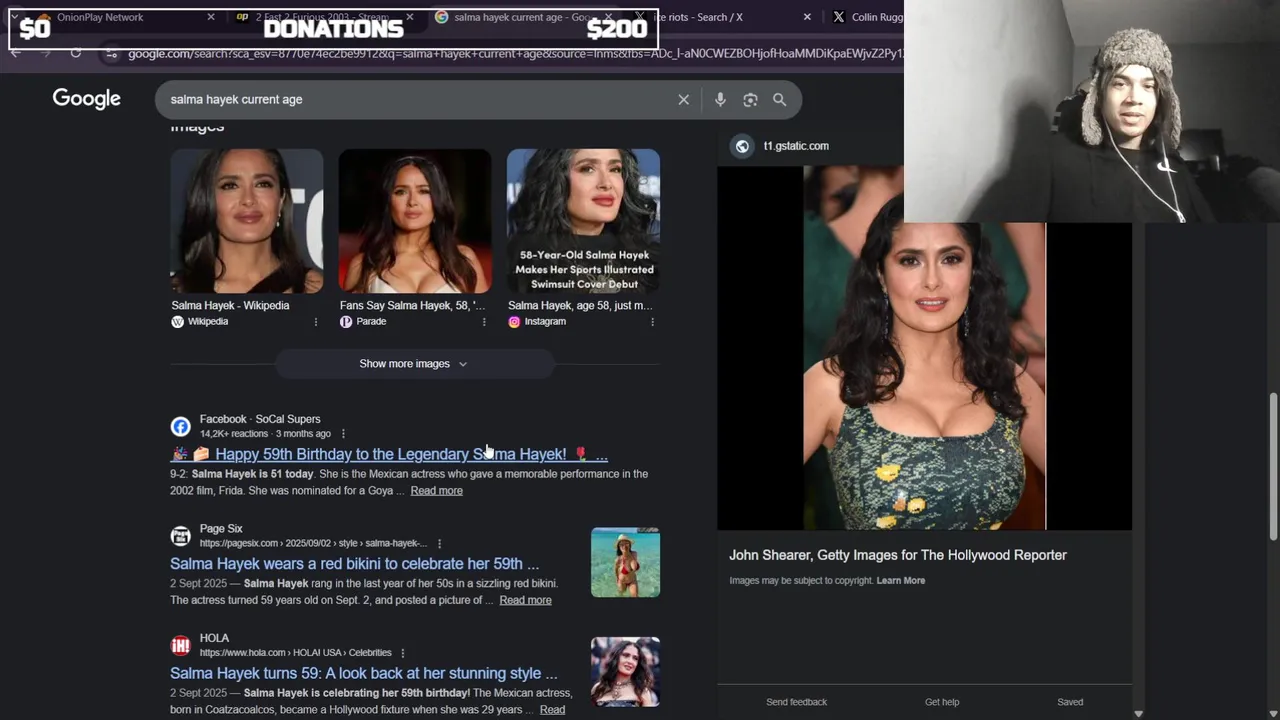Click the HOLA site icon

pyautogui.click(x=180, y=645)
